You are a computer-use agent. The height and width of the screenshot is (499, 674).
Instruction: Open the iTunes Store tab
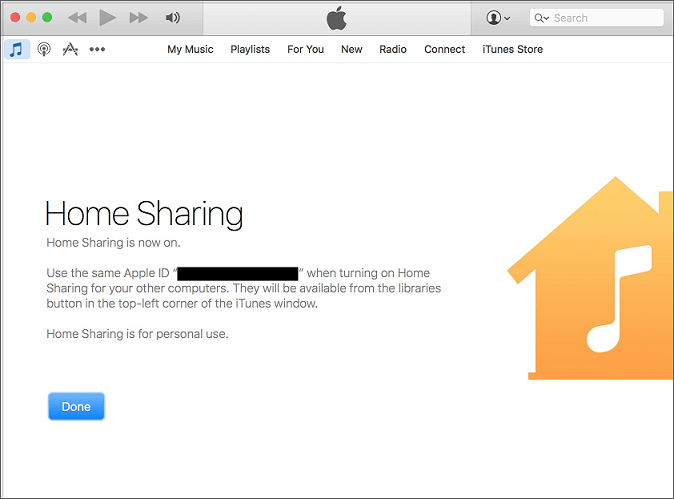512,49
